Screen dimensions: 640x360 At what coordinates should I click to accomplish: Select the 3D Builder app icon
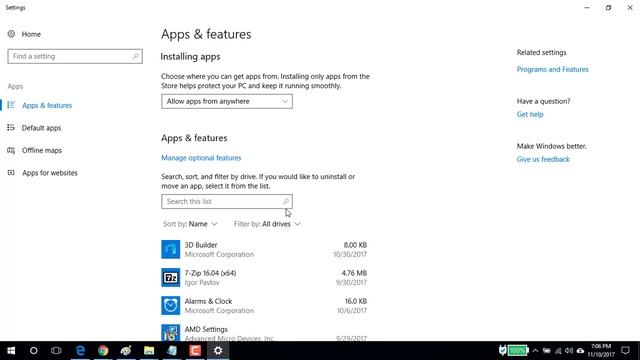[171, 249]
